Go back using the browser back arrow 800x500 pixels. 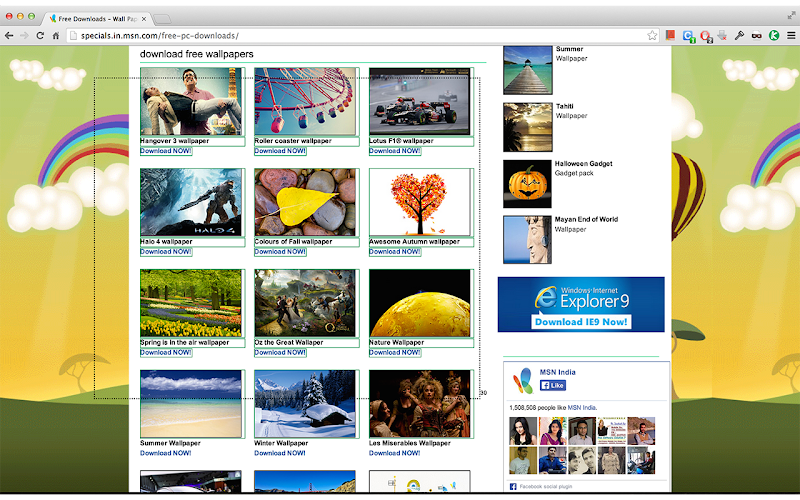click(x=9, y=35)
